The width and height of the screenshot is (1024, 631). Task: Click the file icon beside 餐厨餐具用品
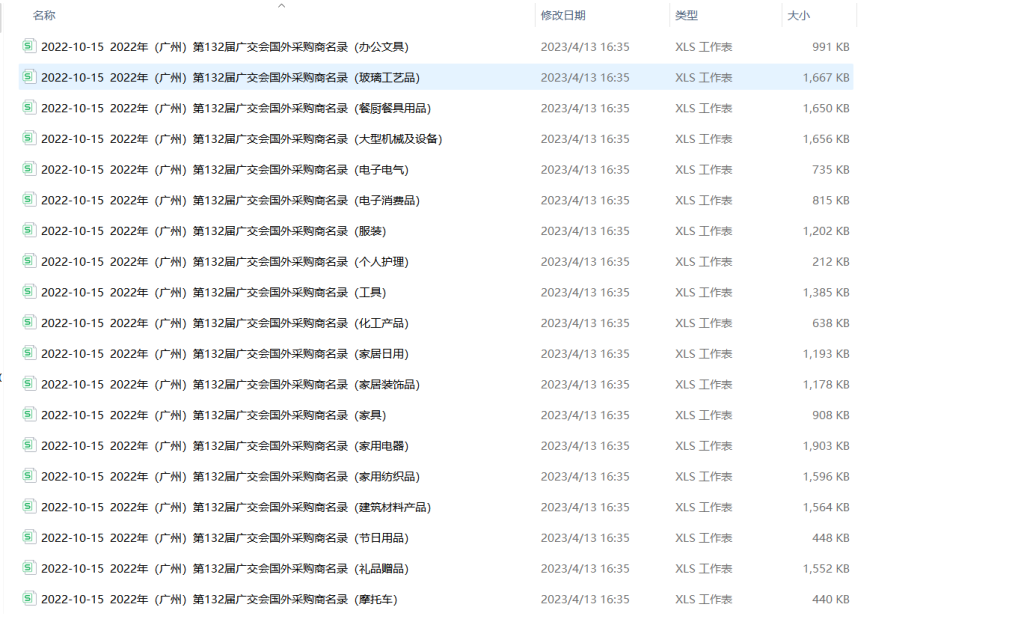(x=29, y=108)
